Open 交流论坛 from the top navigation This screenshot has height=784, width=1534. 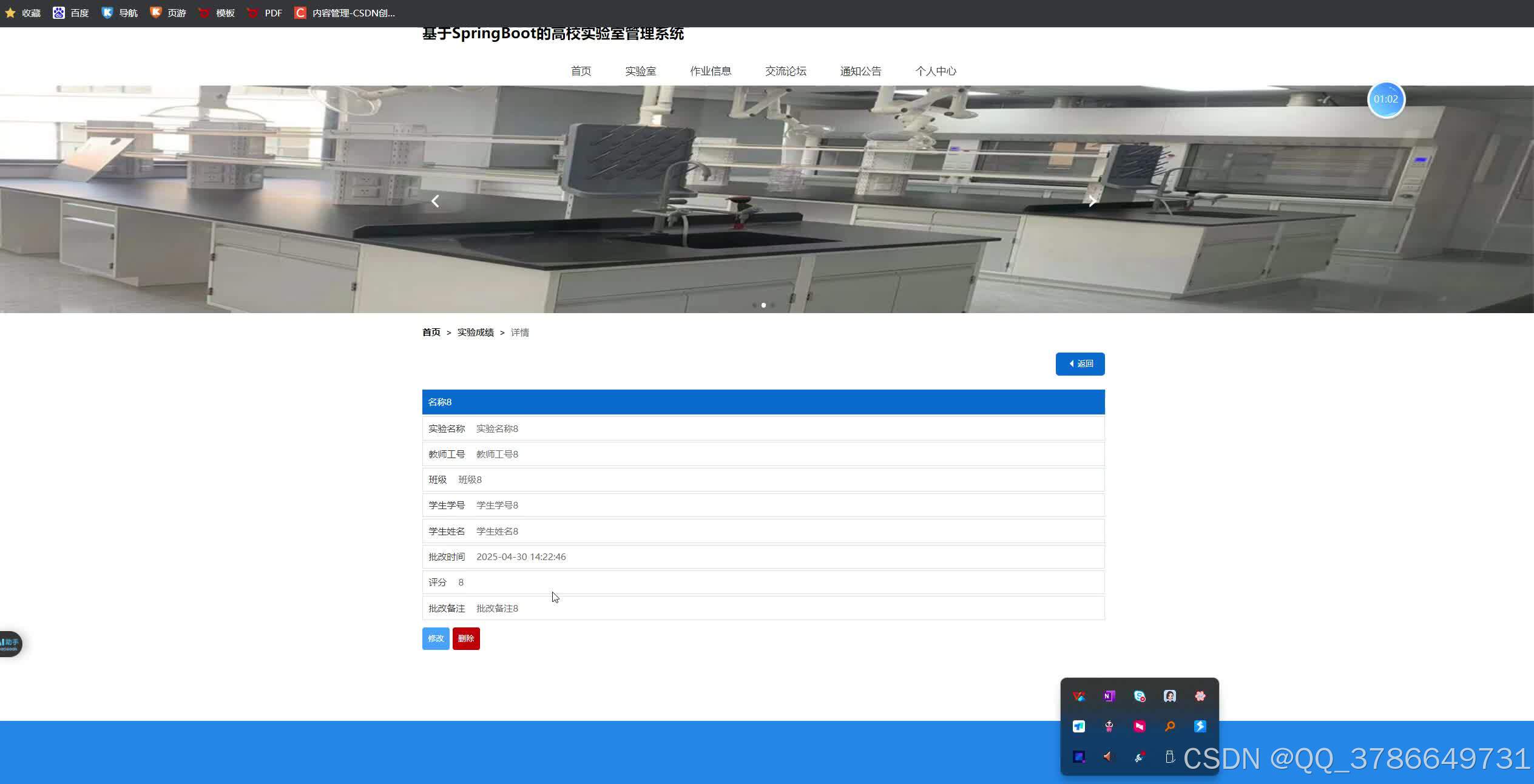tap(785, 71)
